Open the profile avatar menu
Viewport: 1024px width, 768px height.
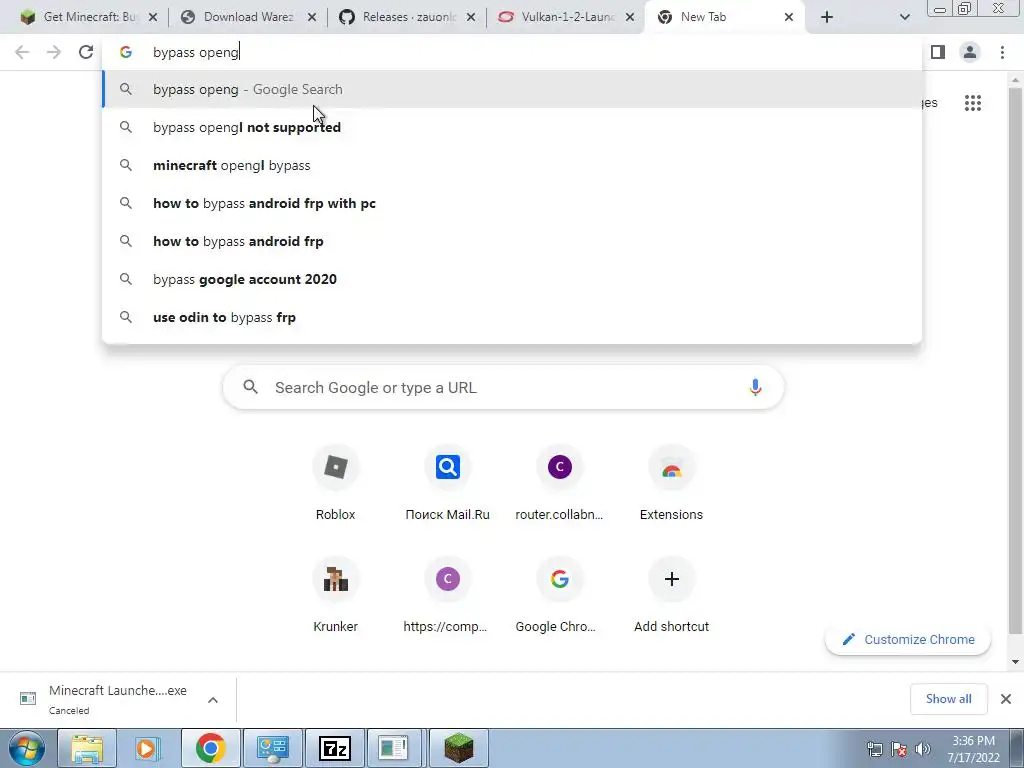970,52
